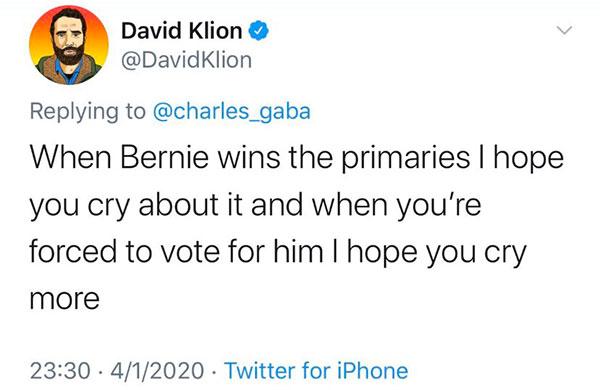This screenshot has width=600, height=390.
Task: Click the word 'hope' on the first tweet line
Action: [x=528, y=159]
